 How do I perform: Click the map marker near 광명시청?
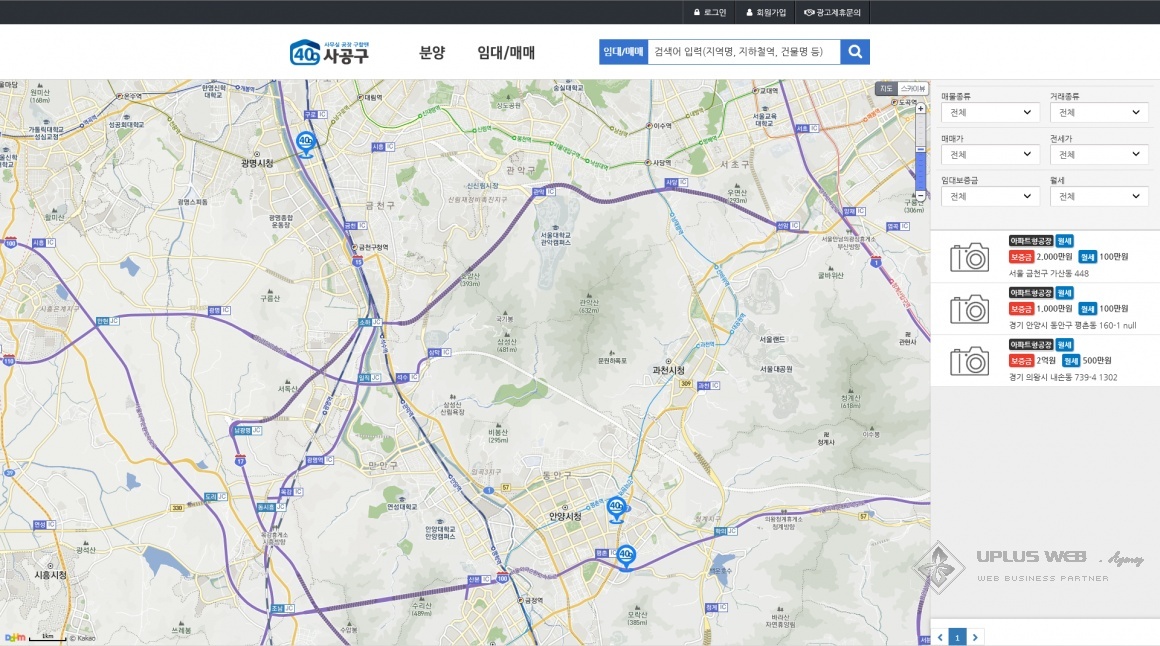coord(305,144)
